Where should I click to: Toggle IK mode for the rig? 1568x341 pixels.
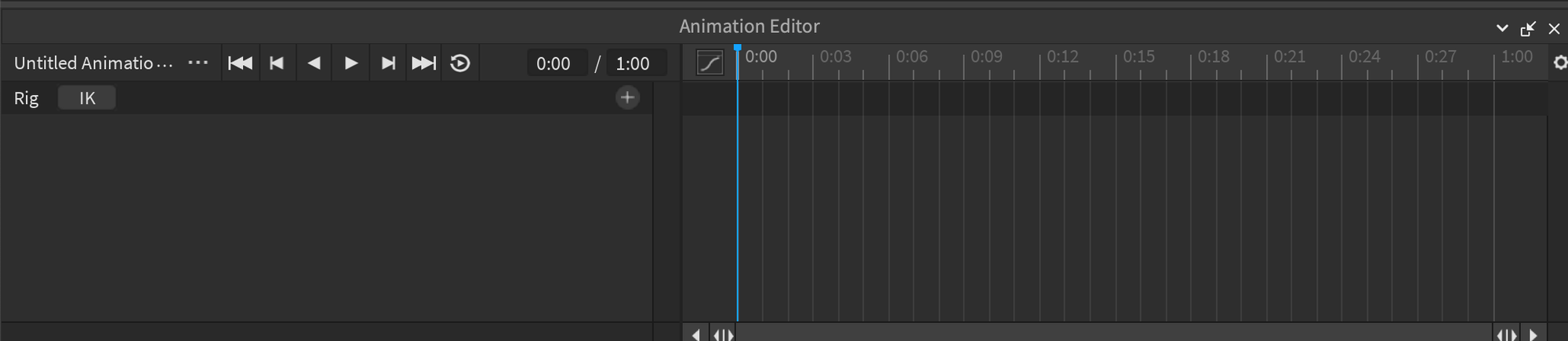click(87, 98)
